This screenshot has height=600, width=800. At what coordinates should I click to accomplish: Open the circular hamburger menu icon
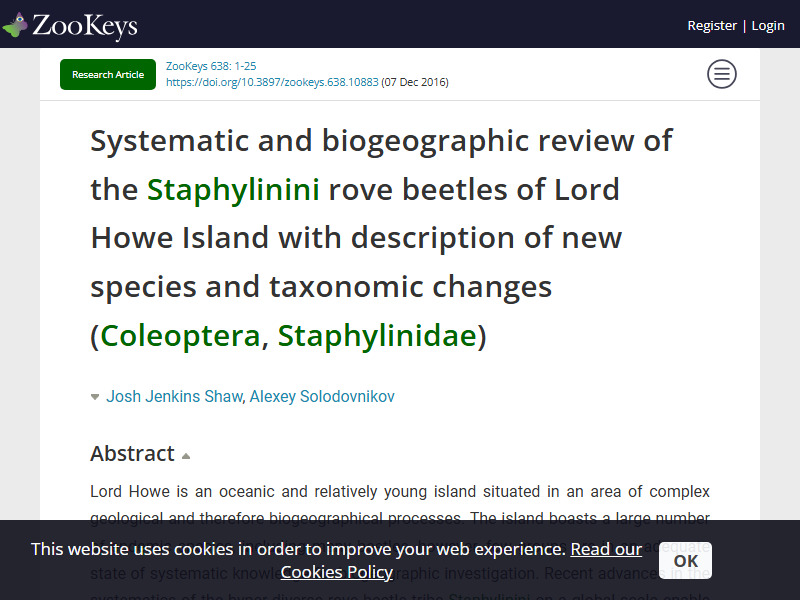(721, 74)
